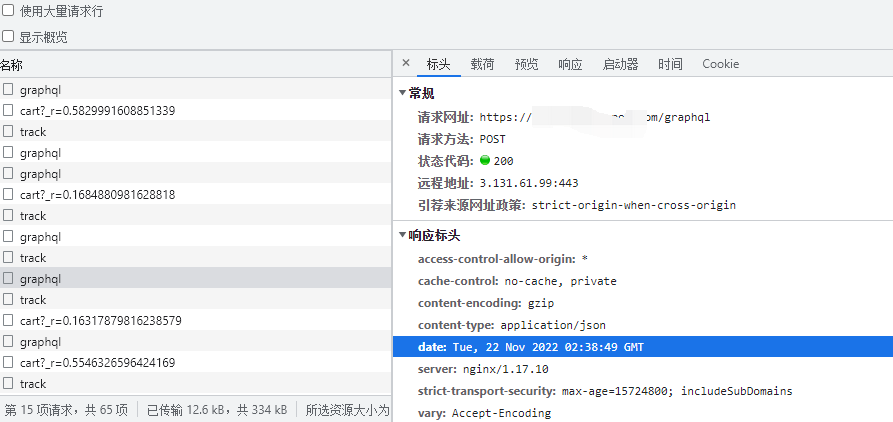Screen dimensions: 893x422
Task: Check the box beside cart?_r=0.5829991608851339
Action: [8, 110]
